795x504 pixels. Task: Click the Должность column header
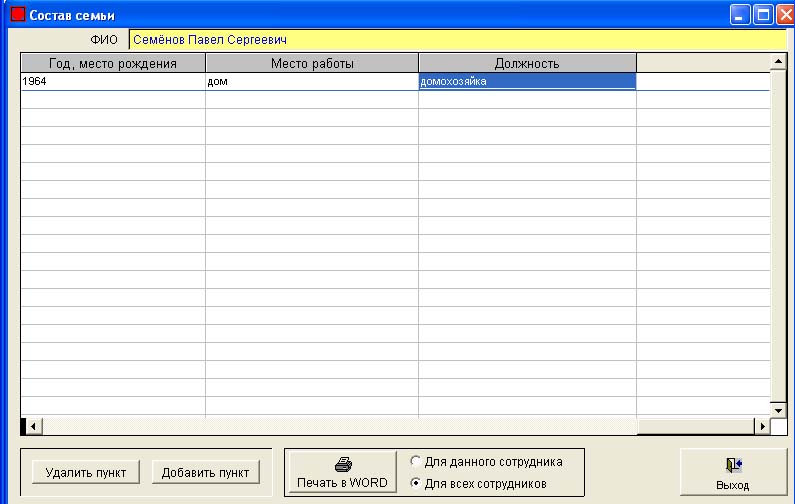(527, 63)
